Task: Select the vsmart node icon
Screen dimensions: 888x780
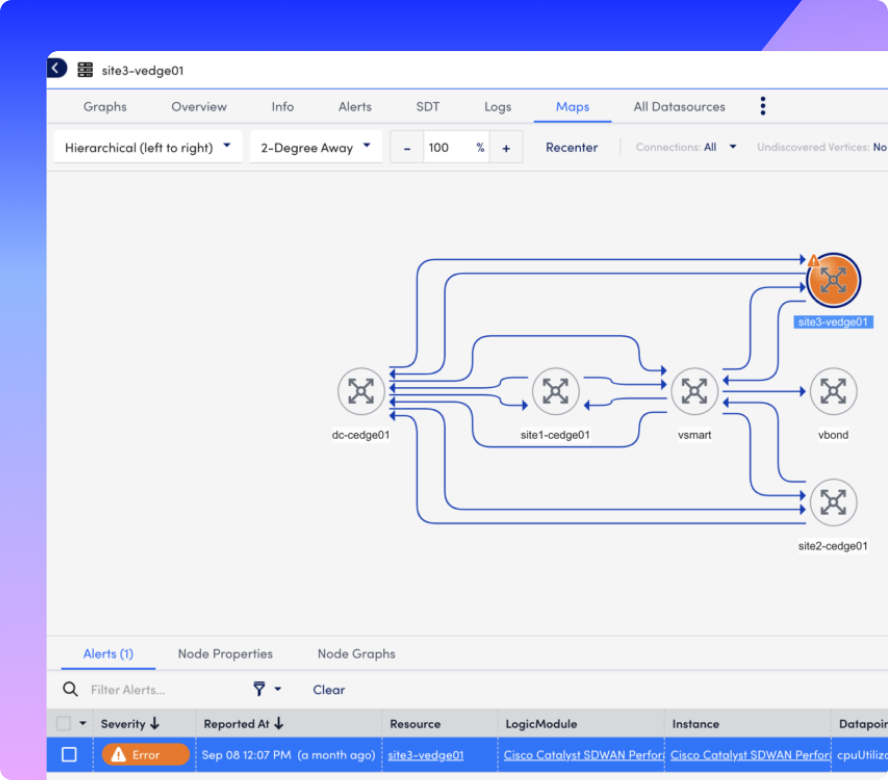Action: [694, 391]
